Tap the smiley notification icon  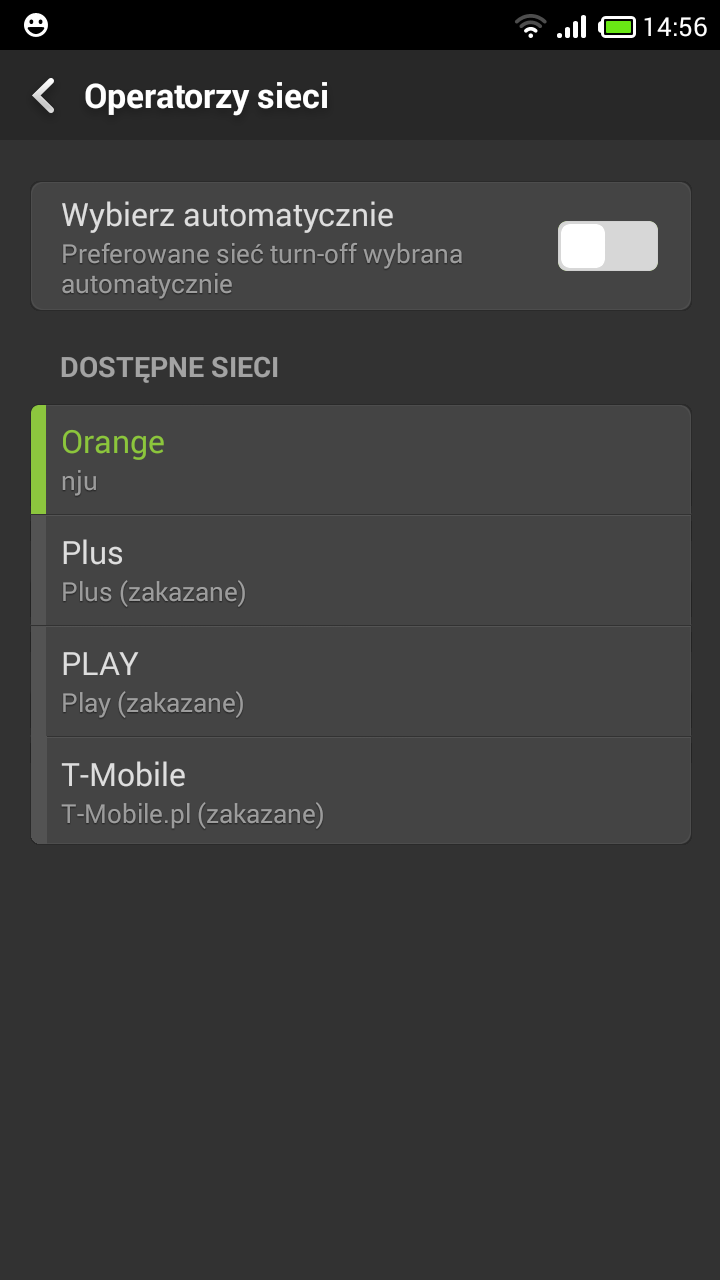tap(36, 25)
